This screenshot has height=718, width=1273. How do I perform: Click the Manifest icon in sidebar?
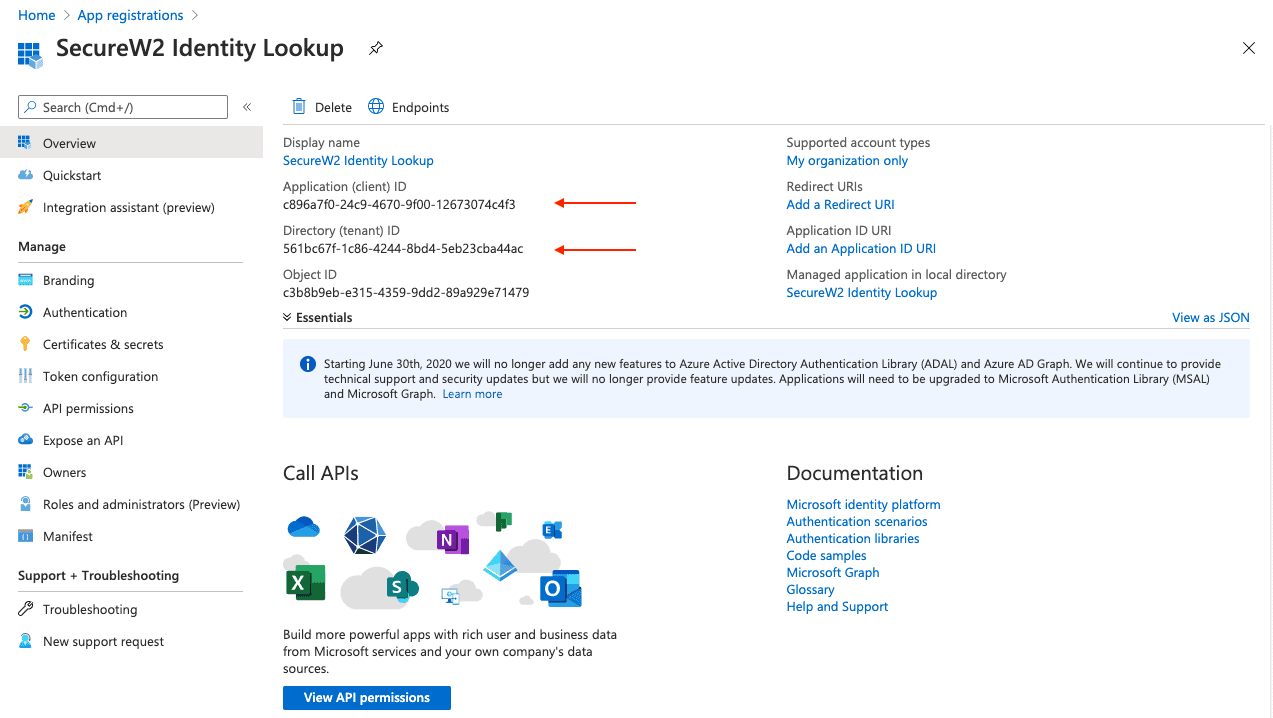(25, 536)
